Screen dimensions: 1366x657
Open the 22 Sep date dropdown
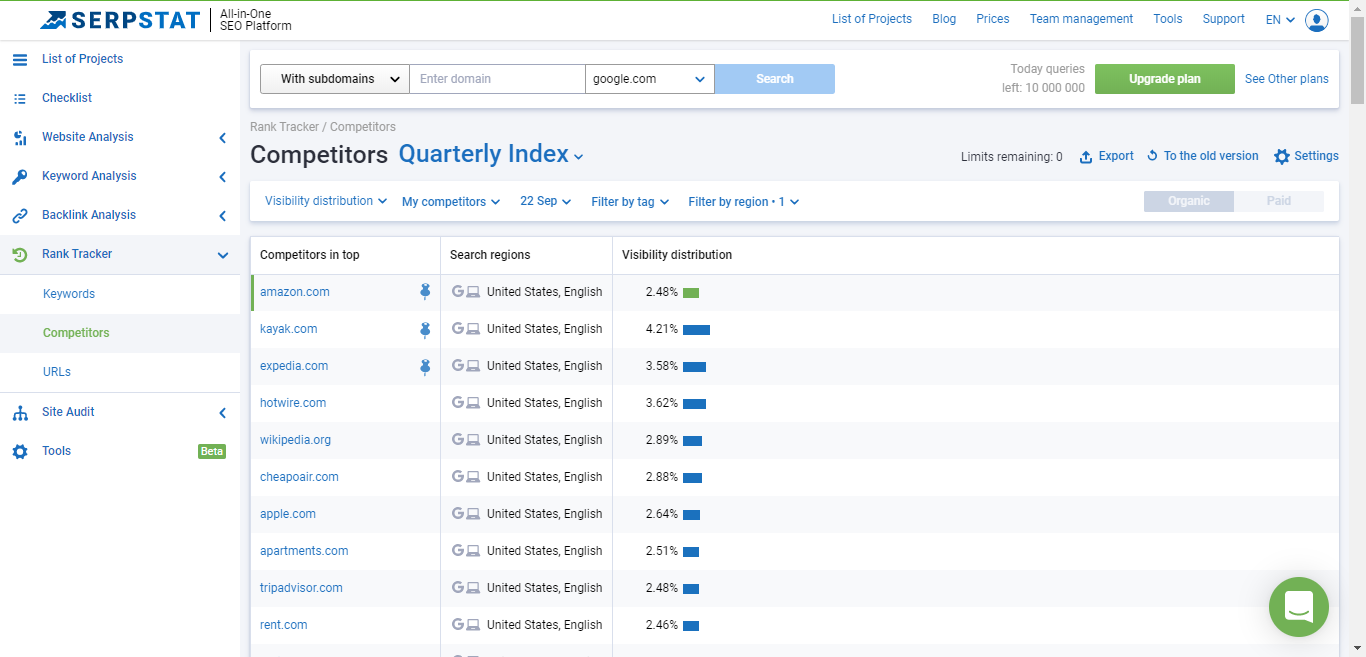[x=546, y=201]
